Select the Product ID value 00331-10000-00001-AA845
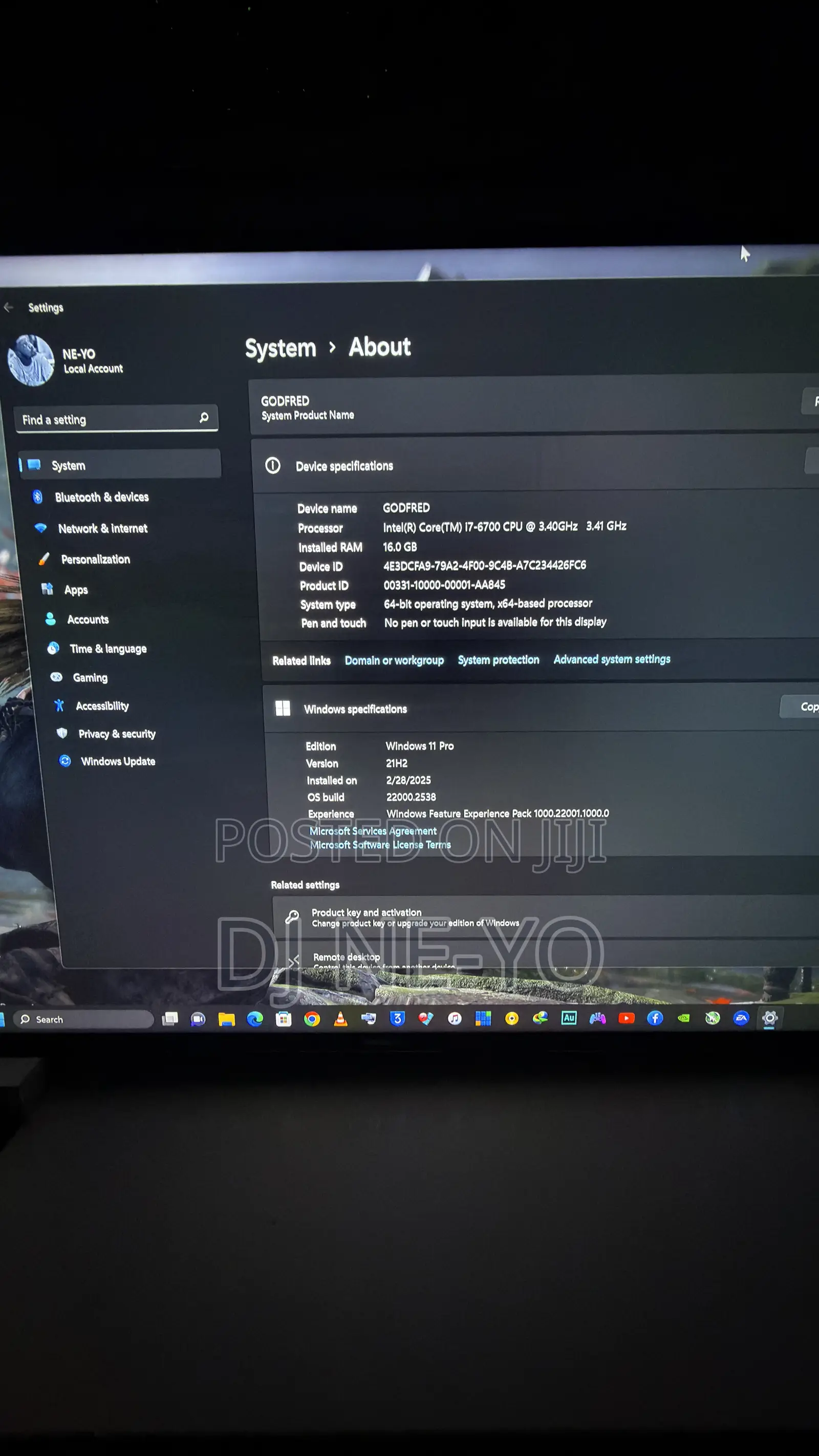The width and height of the screenshot is (819, 1456). click(444, 585)
